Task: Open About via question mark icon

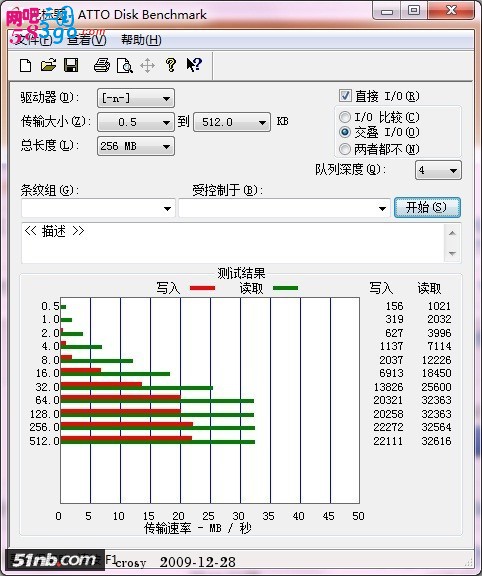Action: pyautogui.click(x=170, y=65)
